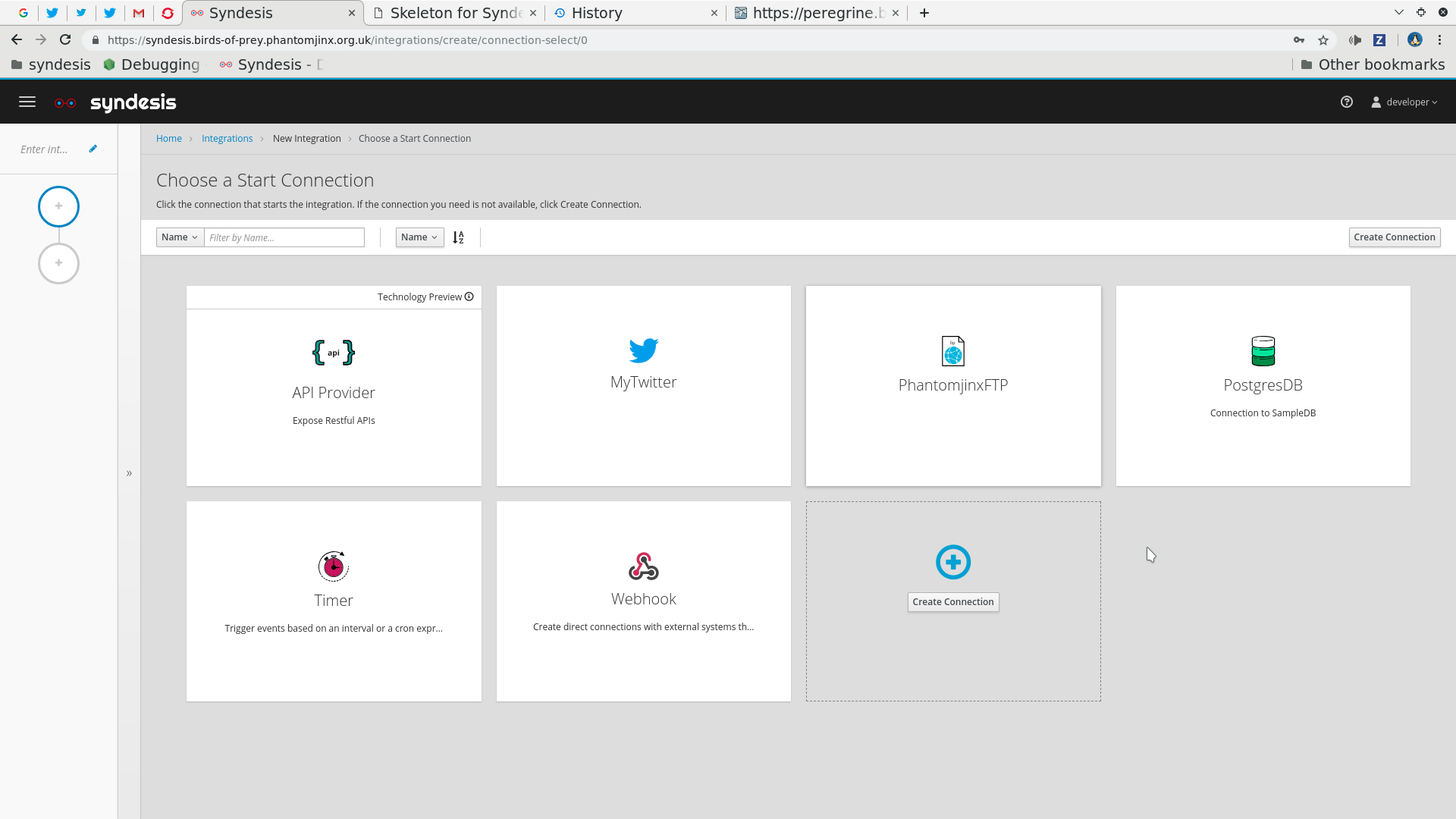Click the browser back arrow

[x=17, y=39]
